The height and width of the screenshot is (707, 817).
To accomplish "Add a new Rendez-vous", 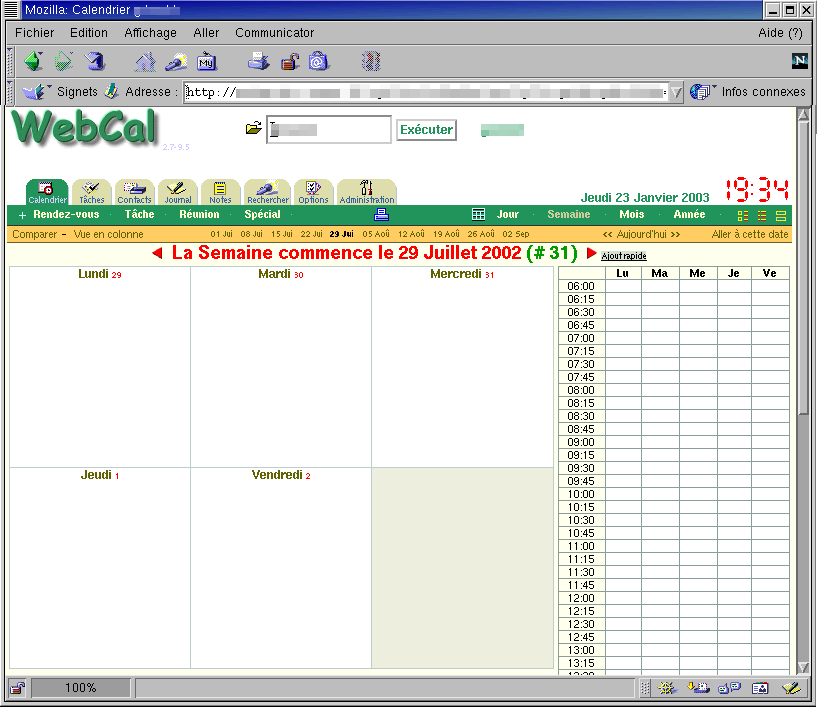I will [66, 214].
